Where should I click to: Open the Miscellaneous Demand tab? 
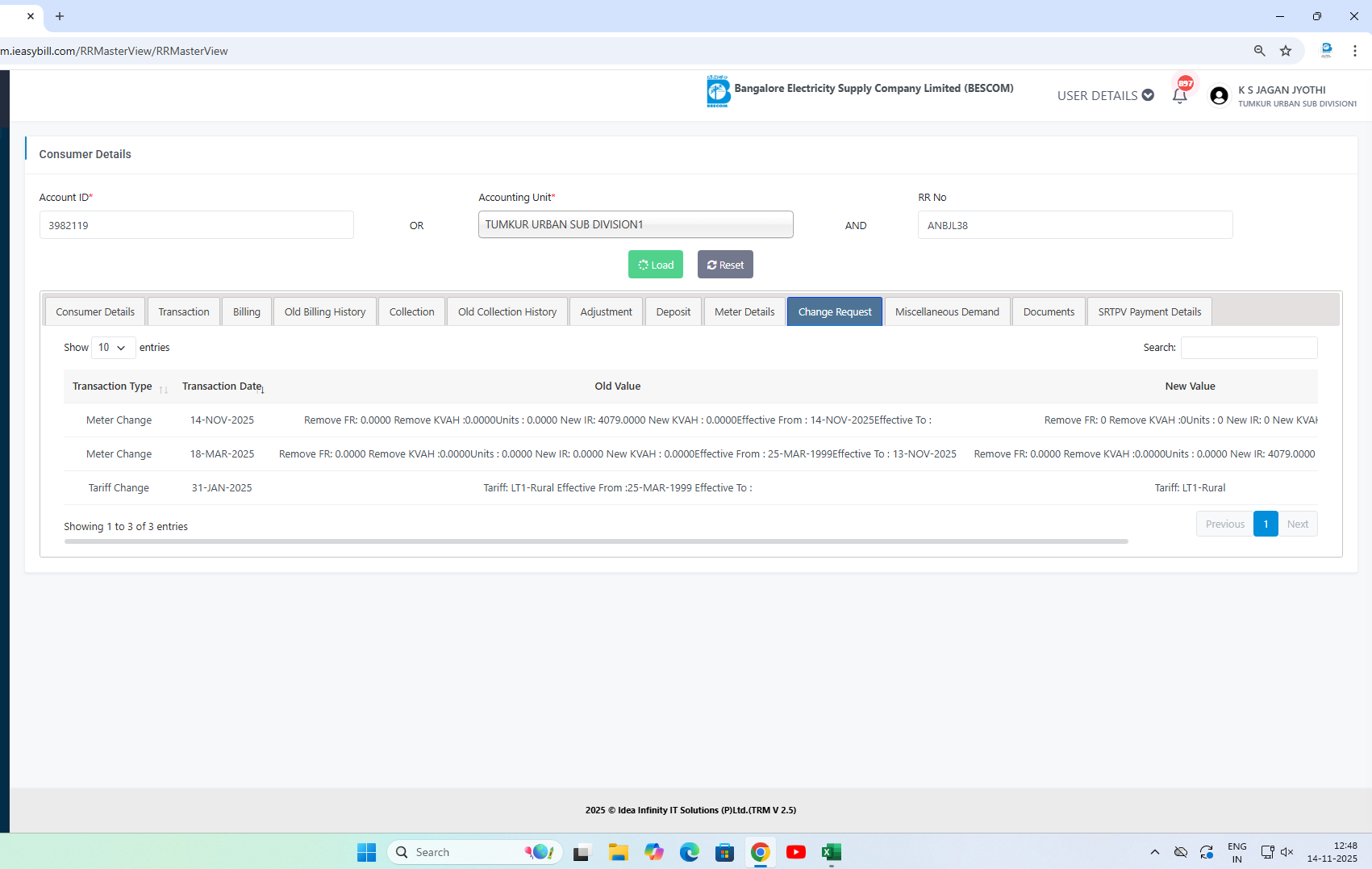tap(947, 312)
